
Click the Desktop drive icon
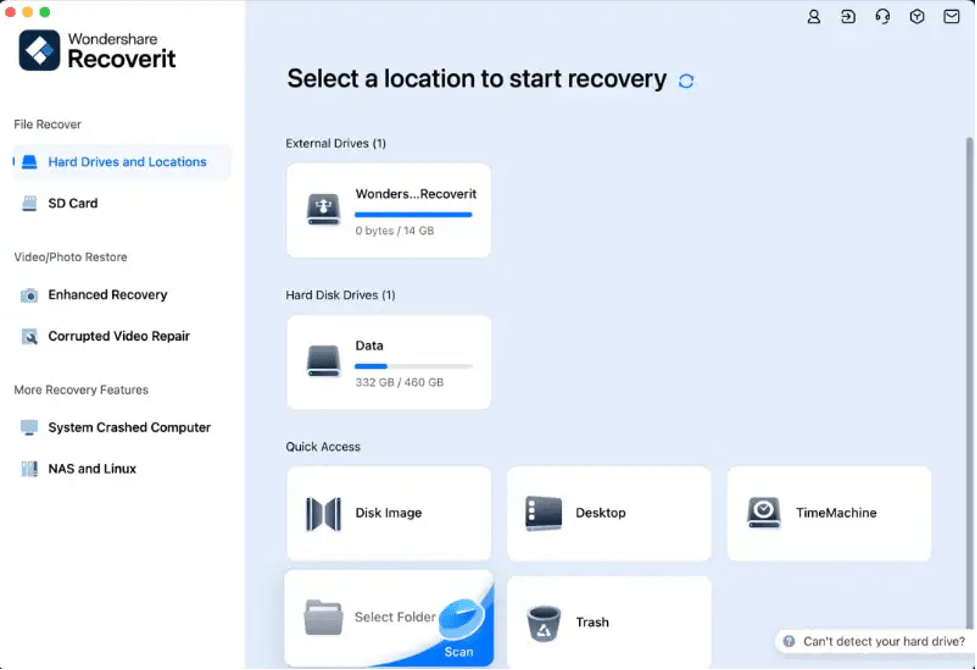point(543,513)
